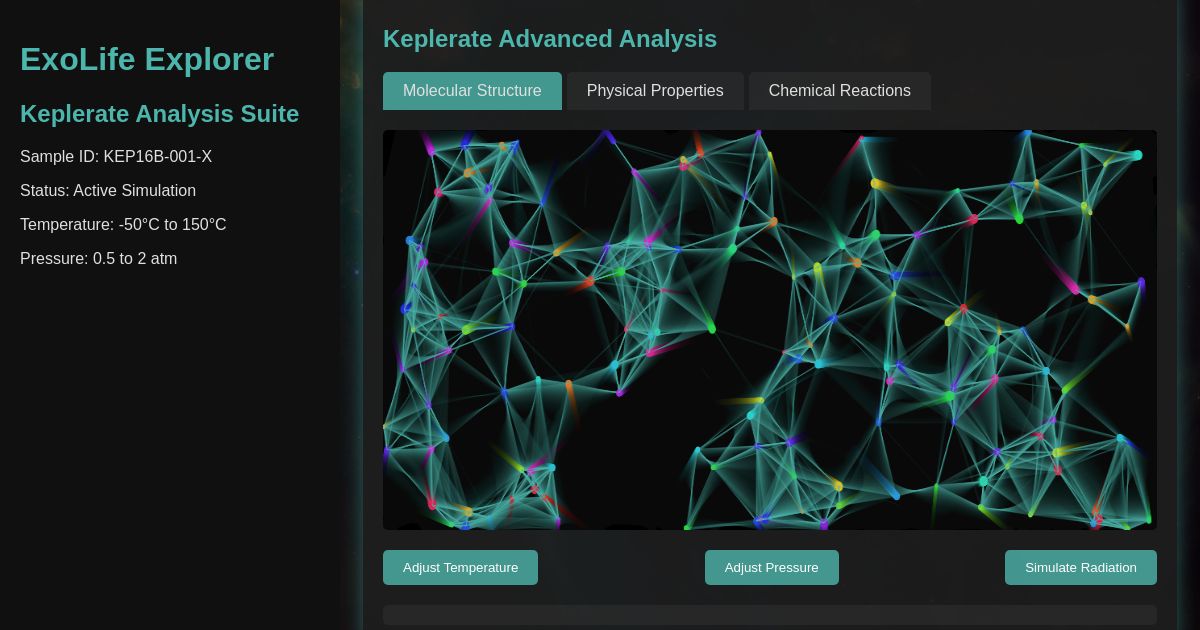Screen dimensions: 1200x630
Task: Click the Keplerate Analysis Suite heading
Action: [159, 114]
